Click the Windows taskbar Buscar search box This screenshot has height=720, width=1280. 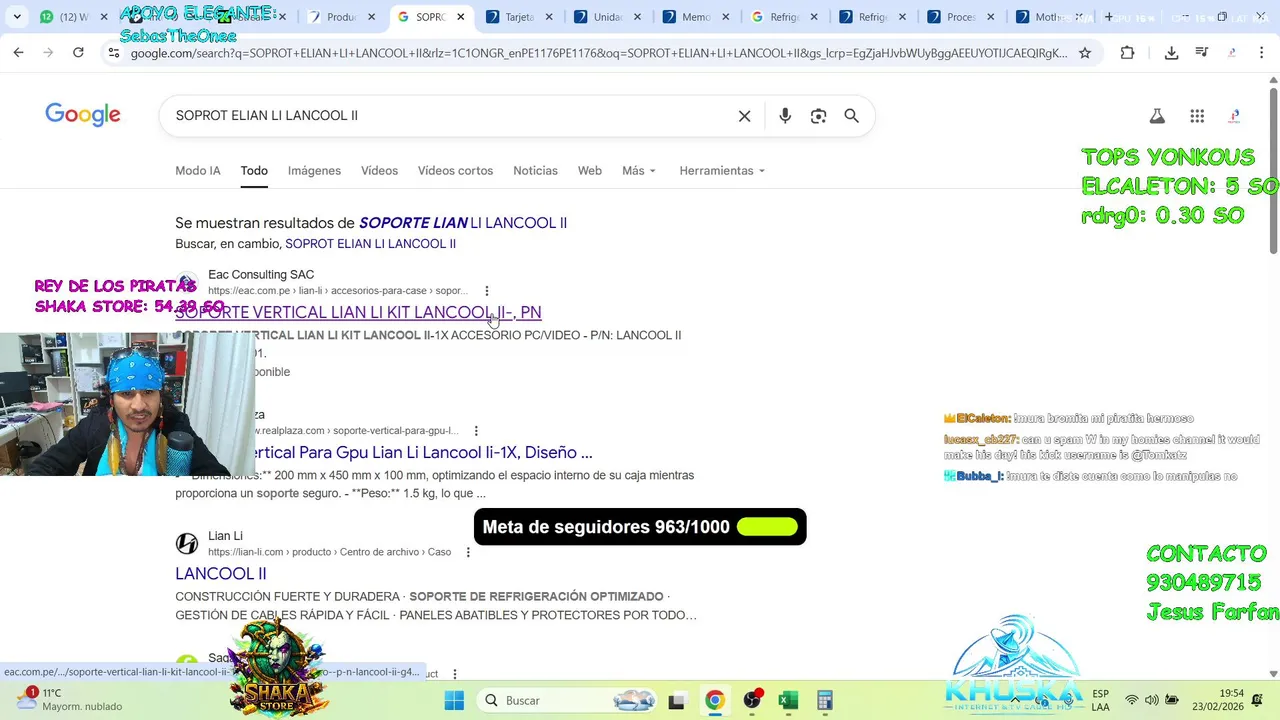[565, 700]
